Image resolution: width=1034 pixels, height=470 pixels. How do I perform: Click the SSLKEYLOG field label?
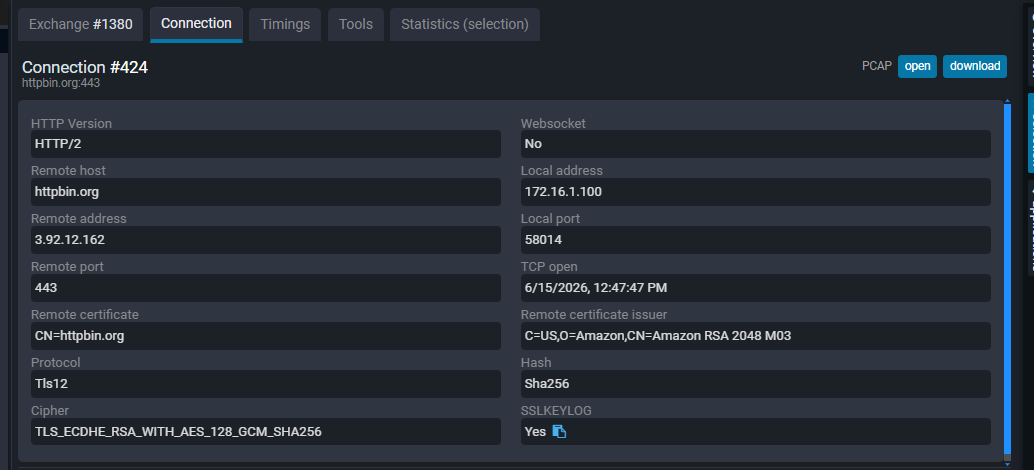(x=556, y=411)
